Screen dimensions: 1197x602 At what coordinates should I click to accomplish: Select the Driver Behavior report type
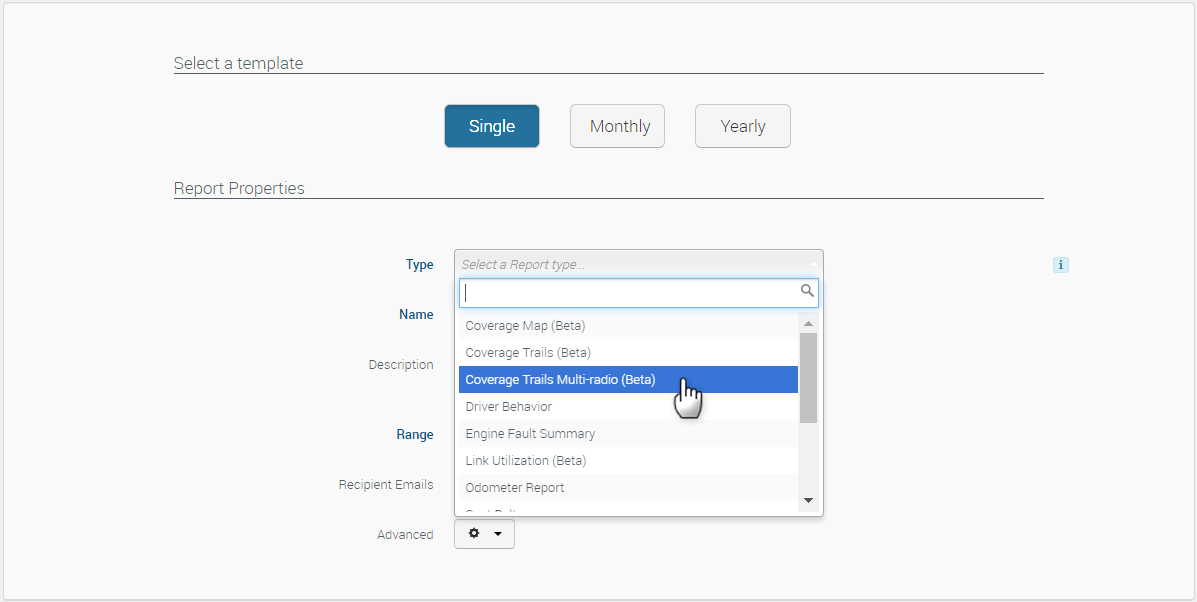tap(508, 407)
